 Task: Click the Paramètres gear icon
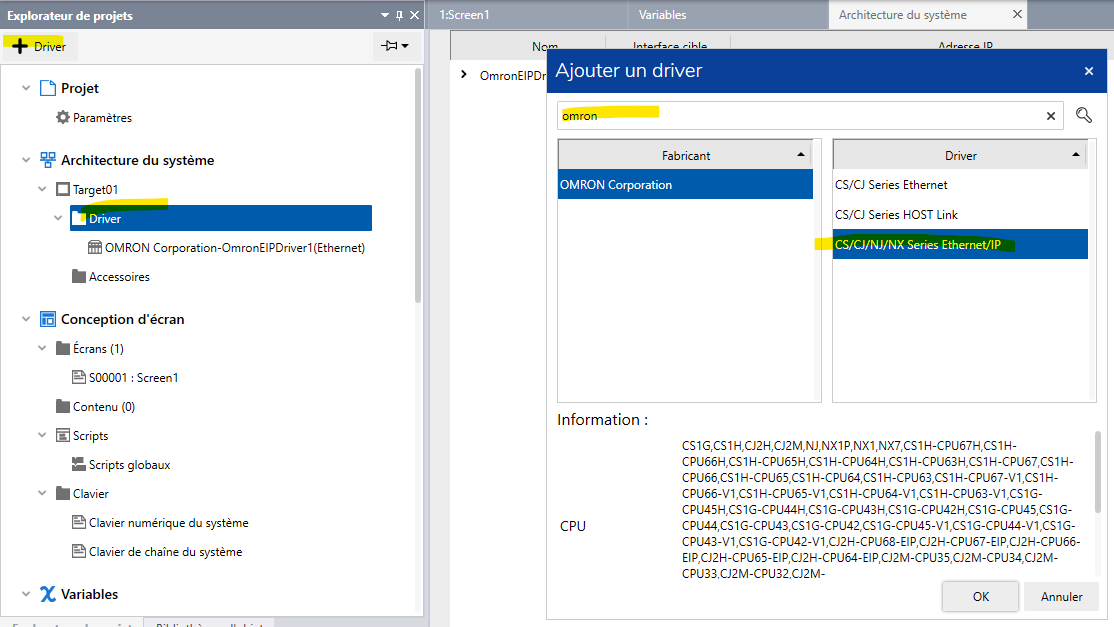[63, 117]
